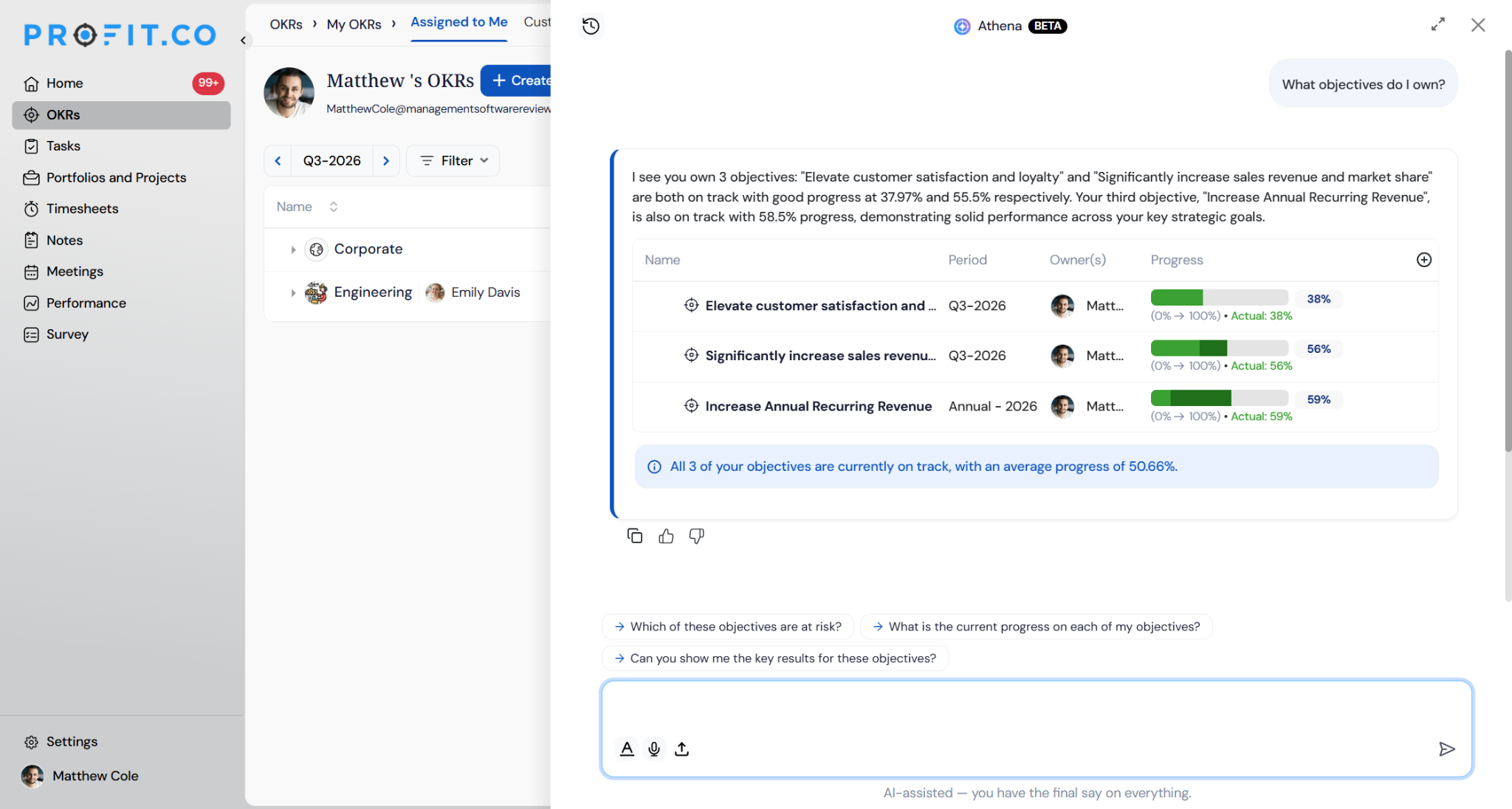Give thumbs up to Athena's answer

[666, 536]
